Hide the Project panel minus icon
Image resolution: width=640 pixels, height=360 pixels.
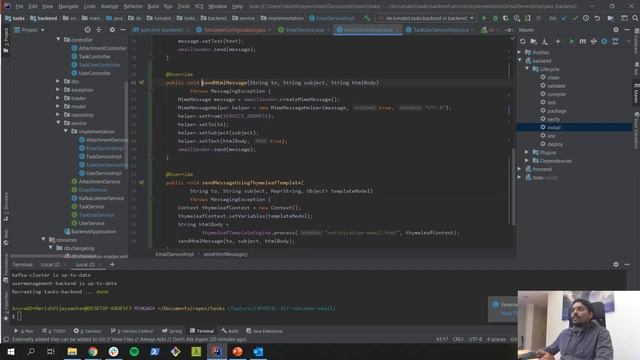tap(123, 30)
